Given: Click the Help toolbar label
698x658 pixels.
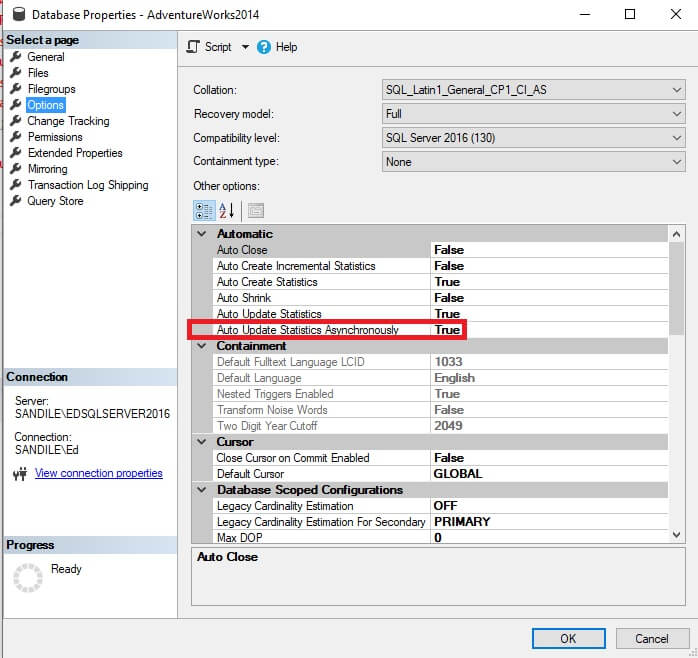Looking at the screenshot, I should [286, 47].
